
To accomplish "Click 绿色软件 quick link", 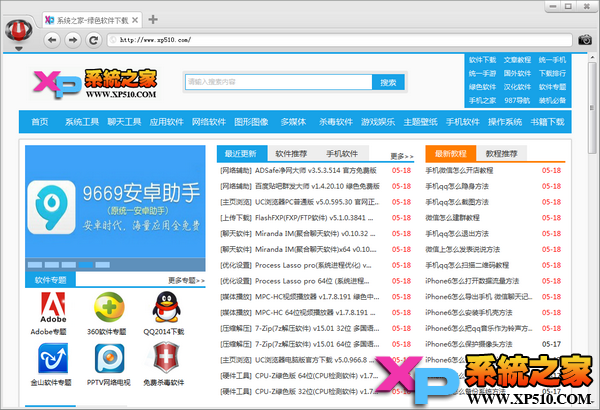I will 482,87.
